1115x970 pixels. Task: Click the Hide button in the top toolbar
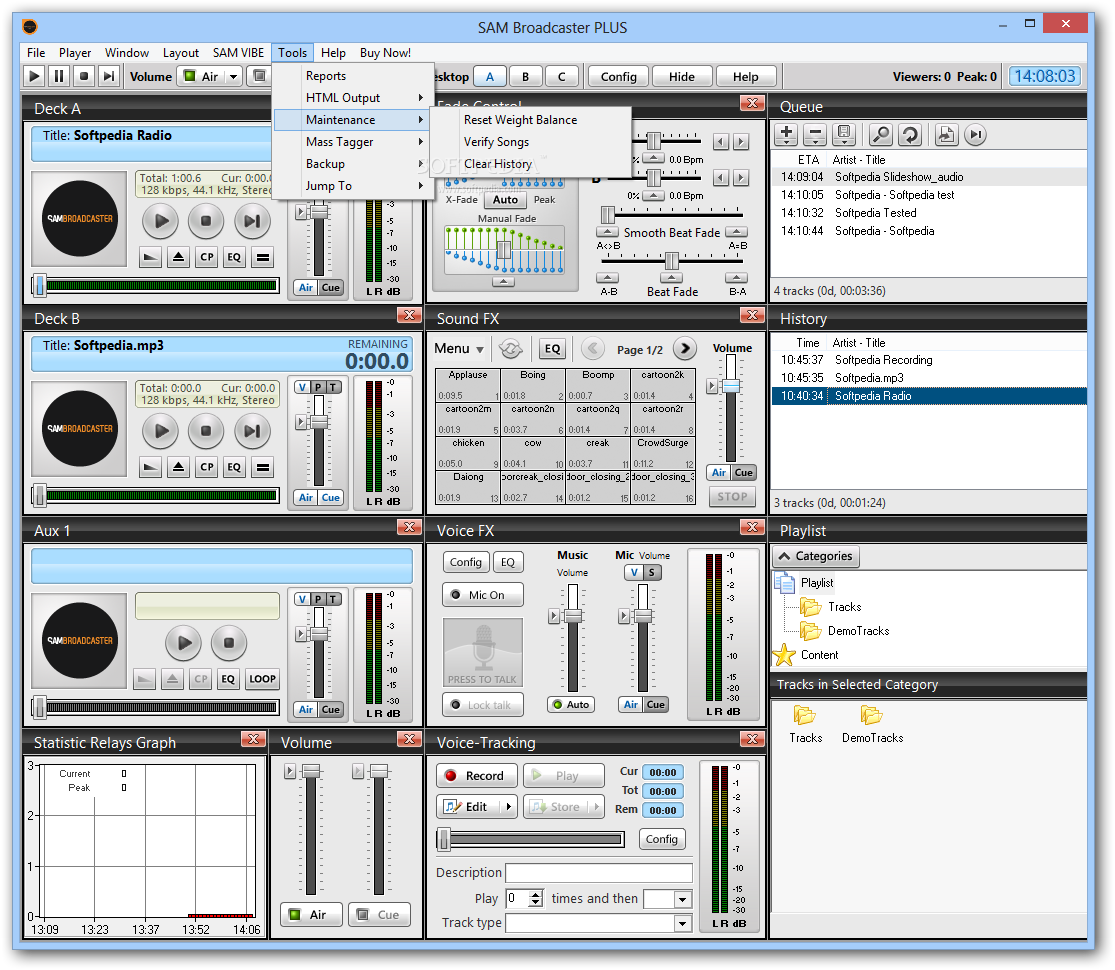click(682, 76)
